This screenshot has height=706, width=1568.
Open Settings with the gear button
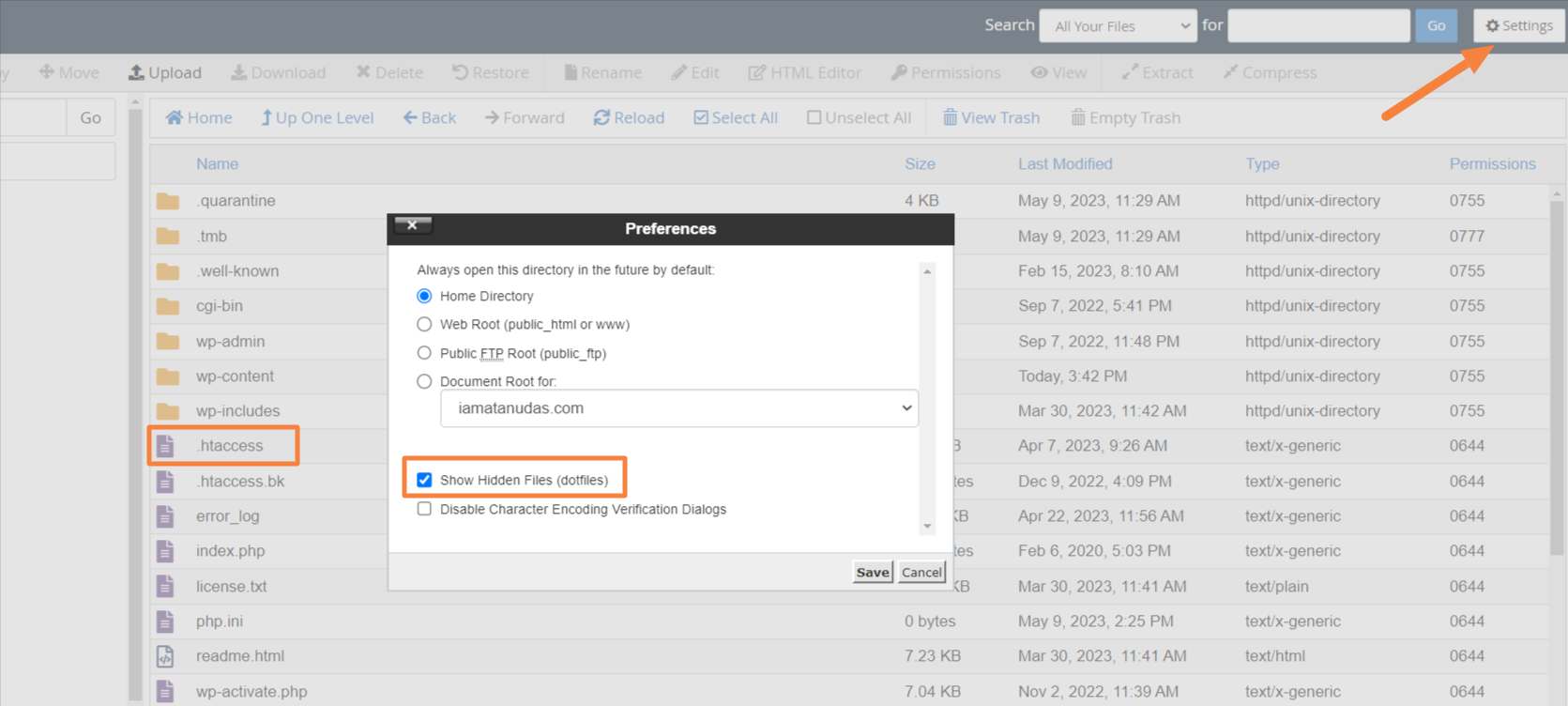click(x=1519, y=25)
